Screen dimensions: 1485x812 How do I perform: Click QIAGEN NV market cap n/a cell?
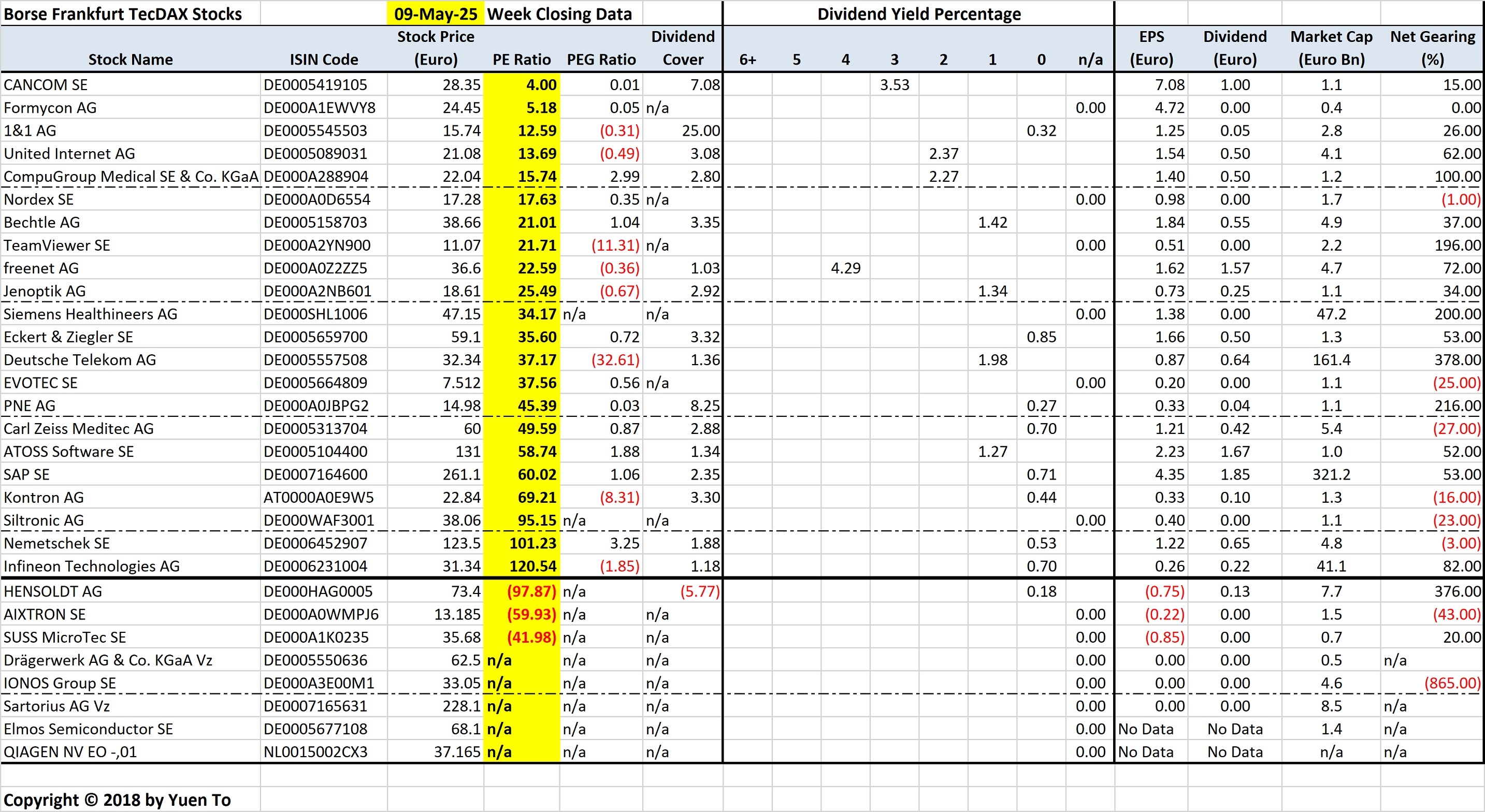click(1331, 752)
